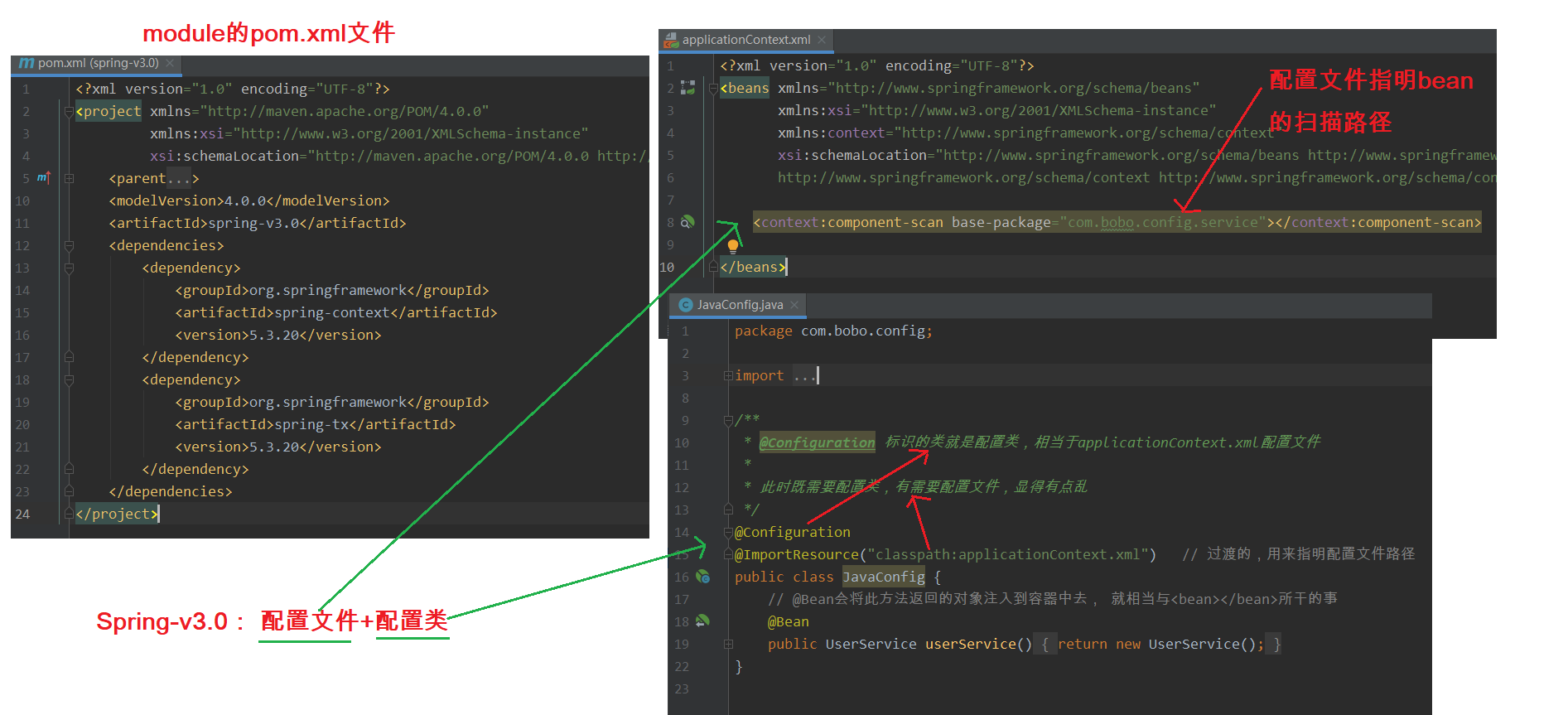Viewport: 1568px width, 715px height.
Task: Click the @Configuration link in Javadoc comment
Action: 817,442
